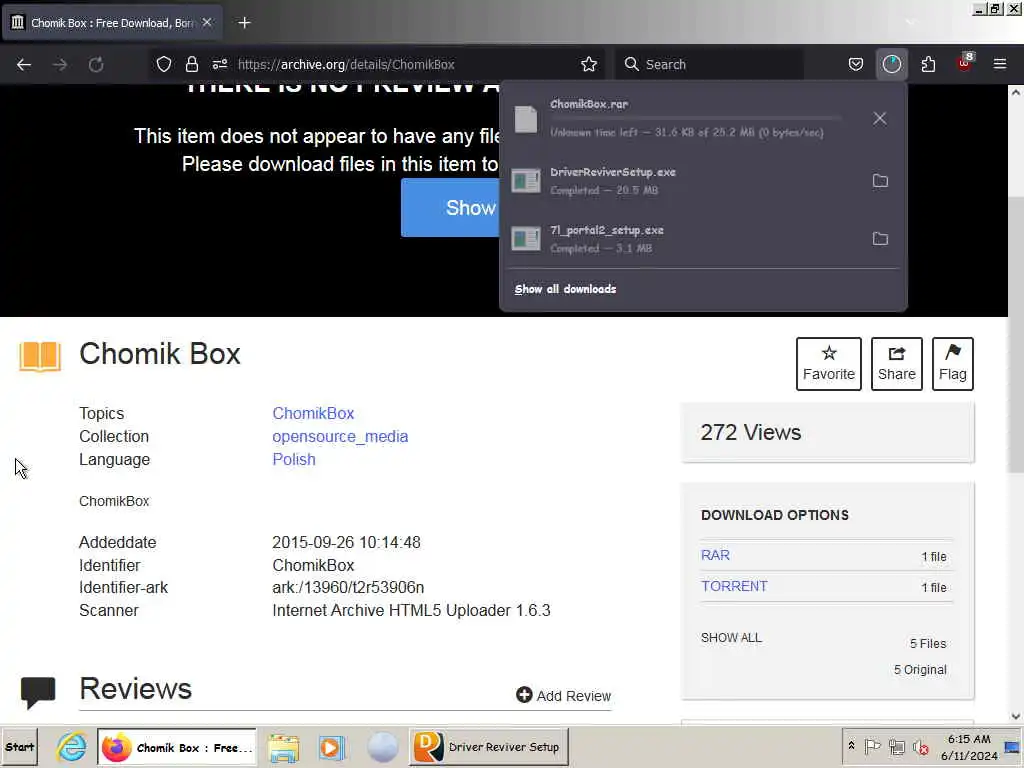Screen dimensions: 1024x768
Task: Click the site security padlock icon
Action: click(x=191, y=64)
